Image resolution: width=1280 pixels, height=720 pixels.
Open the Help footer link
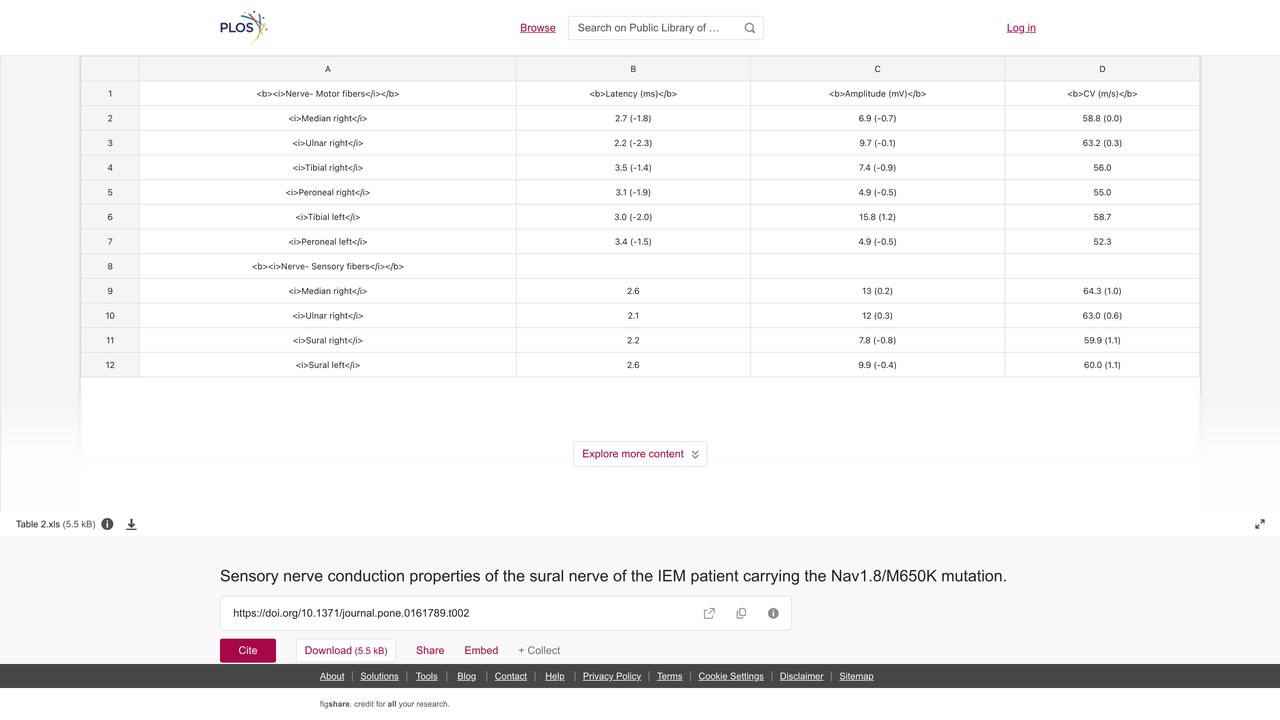555,676
